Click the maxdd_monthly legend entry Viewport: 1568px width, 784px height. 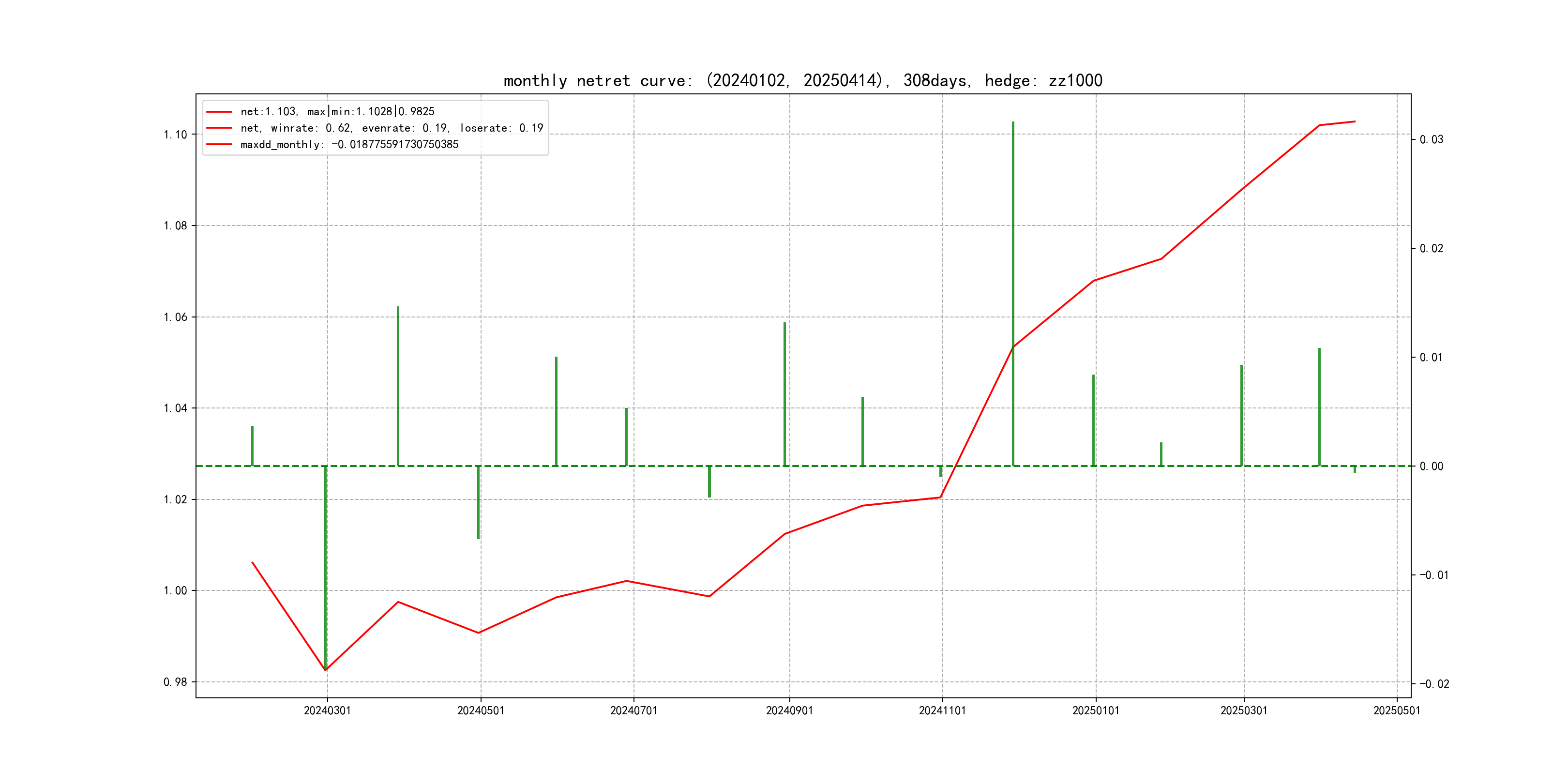click(349, 144)
